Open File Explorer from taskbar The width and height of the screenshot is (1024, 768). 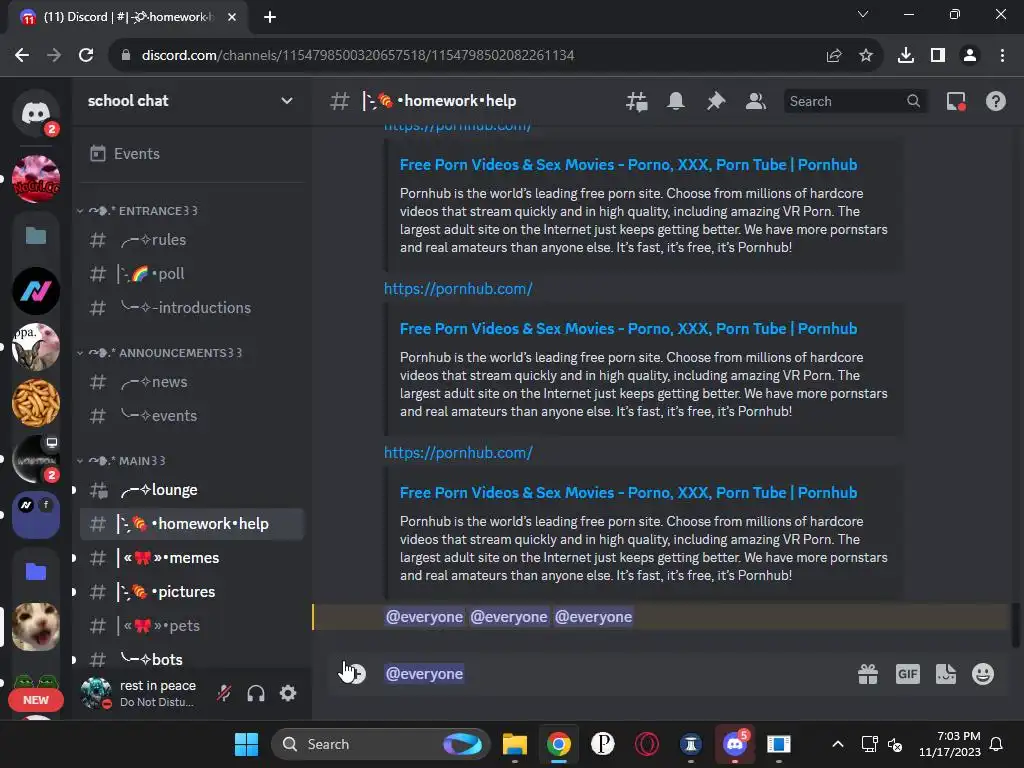click(515, 744)
